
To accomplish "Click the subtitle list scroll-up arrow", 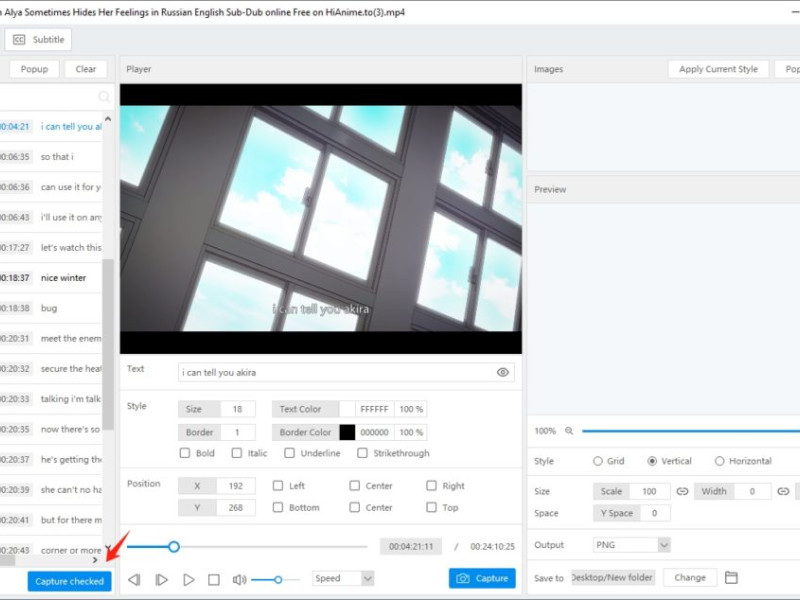I will coord(108,119).
